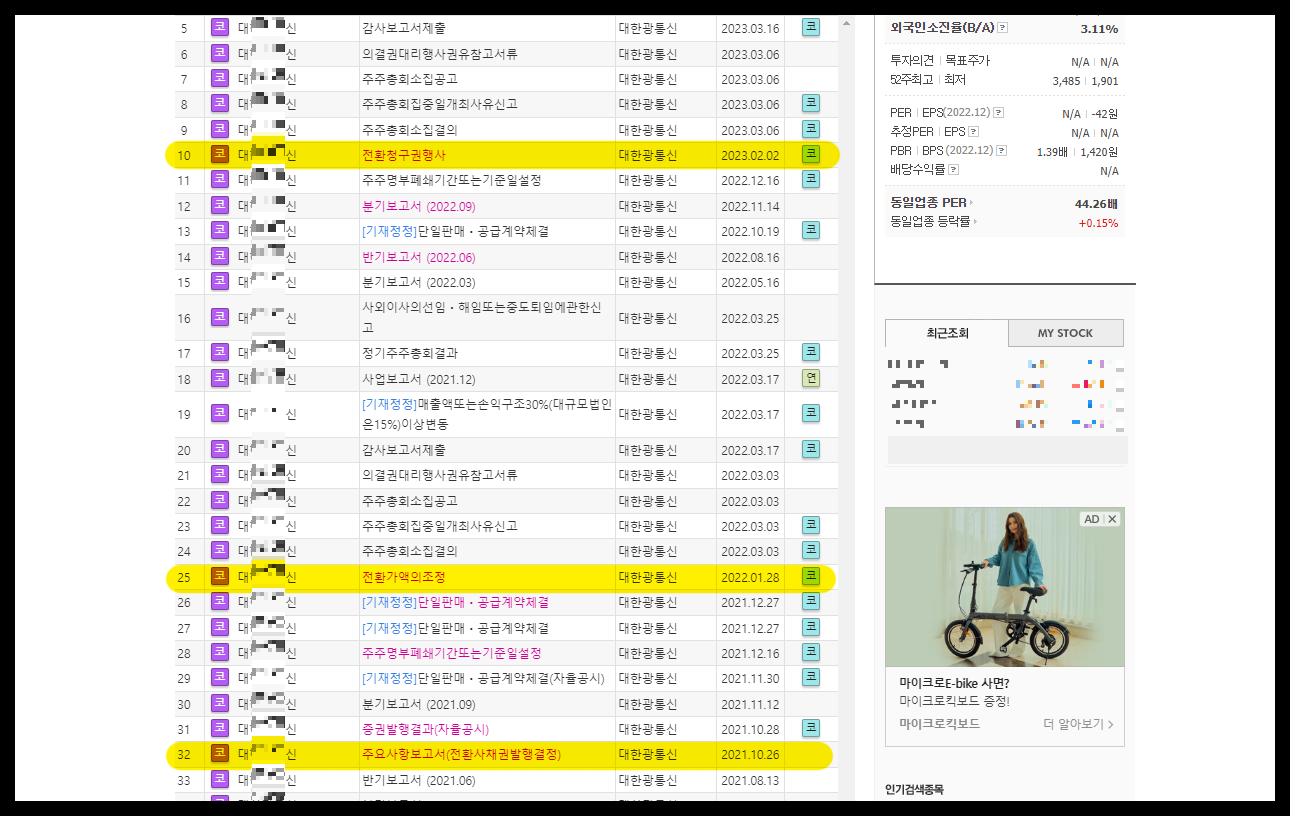Open 증권발행결과(자율공시) disclosure
1290x816 pixels.
tap(425, 729)
